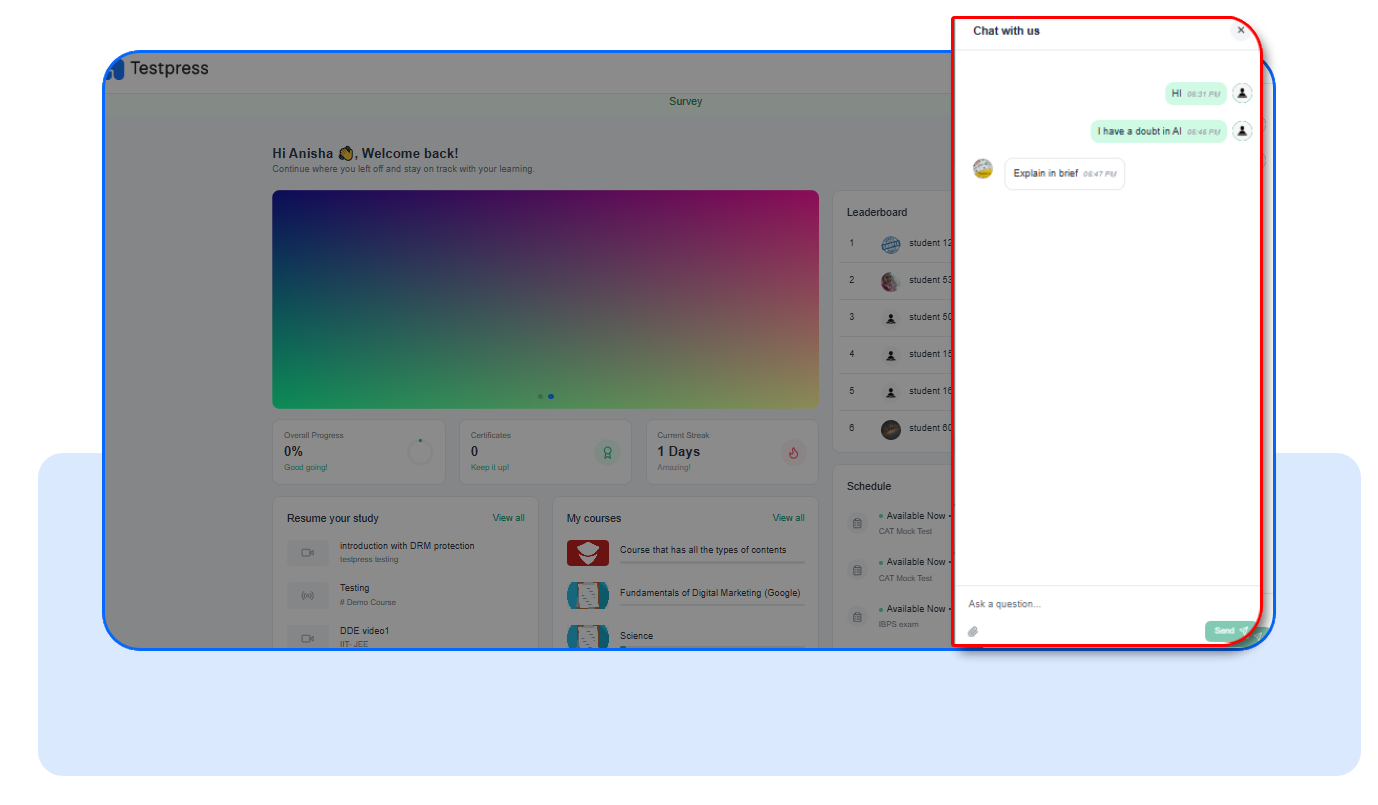Screen dimensions: 1378x805
Task: Send the chat message
Action: pos(1230,631)
